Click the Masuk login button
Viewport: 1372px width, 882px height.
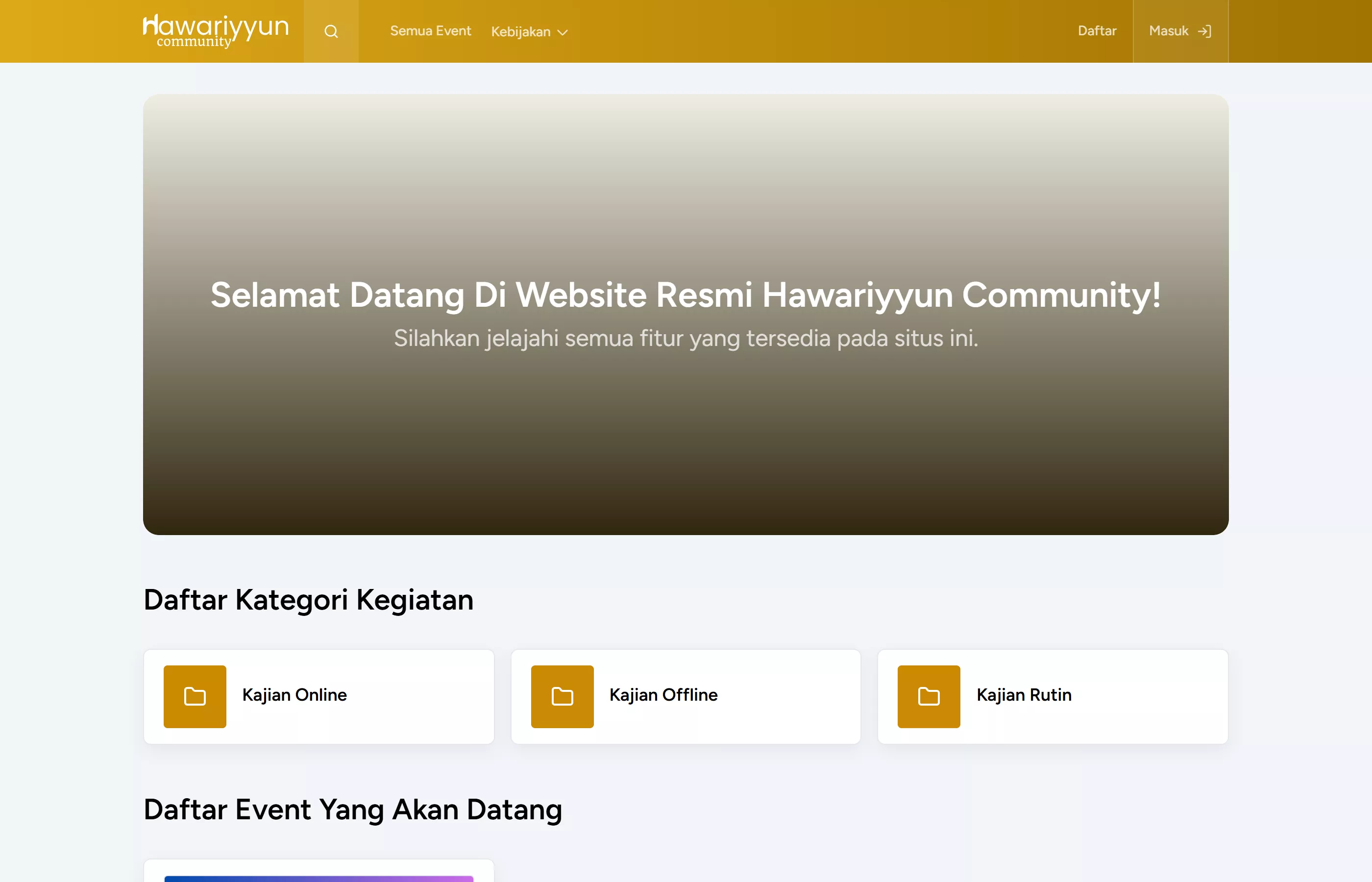point(1180,31)
